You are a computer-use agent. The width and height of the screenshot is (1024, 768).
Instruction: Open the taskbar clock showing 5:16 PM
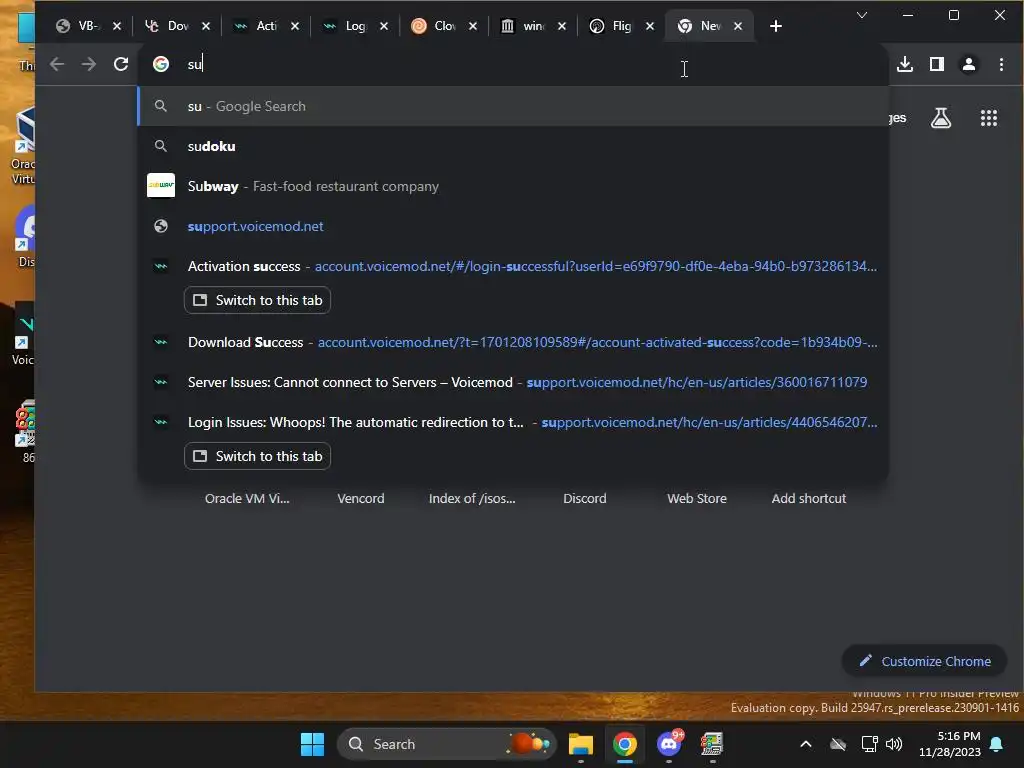point(950,744)
